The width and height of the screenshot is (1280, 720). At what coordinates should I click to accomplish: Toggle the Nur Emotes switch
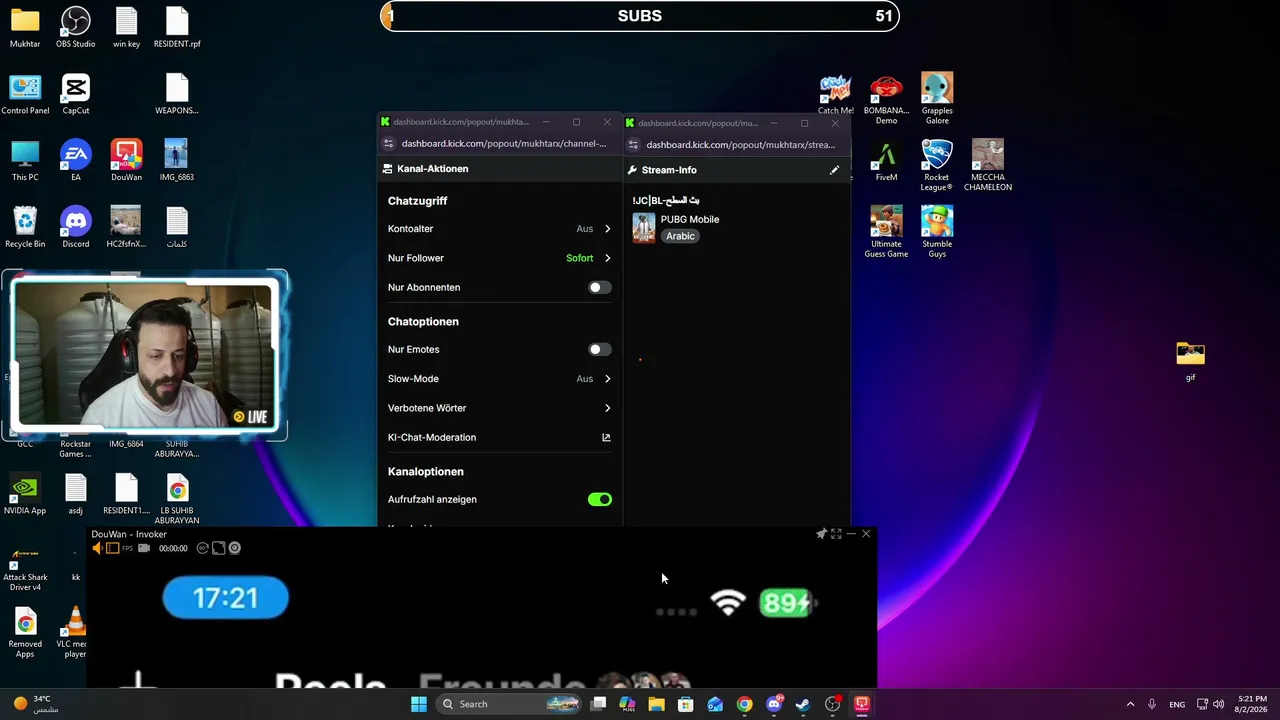coord(599,349)
